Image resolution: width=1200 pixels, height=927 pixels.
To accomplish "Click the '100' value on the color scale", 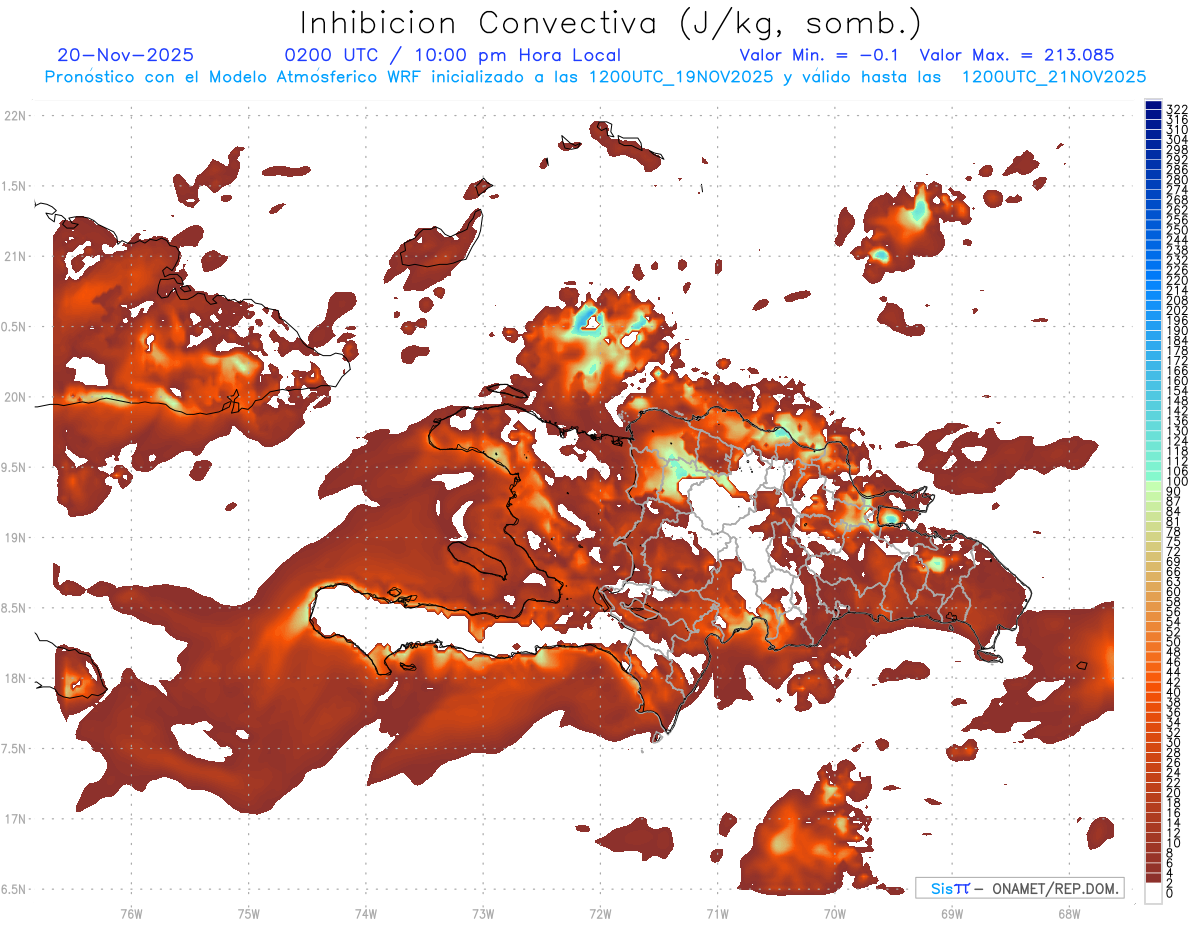I will [1176, 481].
